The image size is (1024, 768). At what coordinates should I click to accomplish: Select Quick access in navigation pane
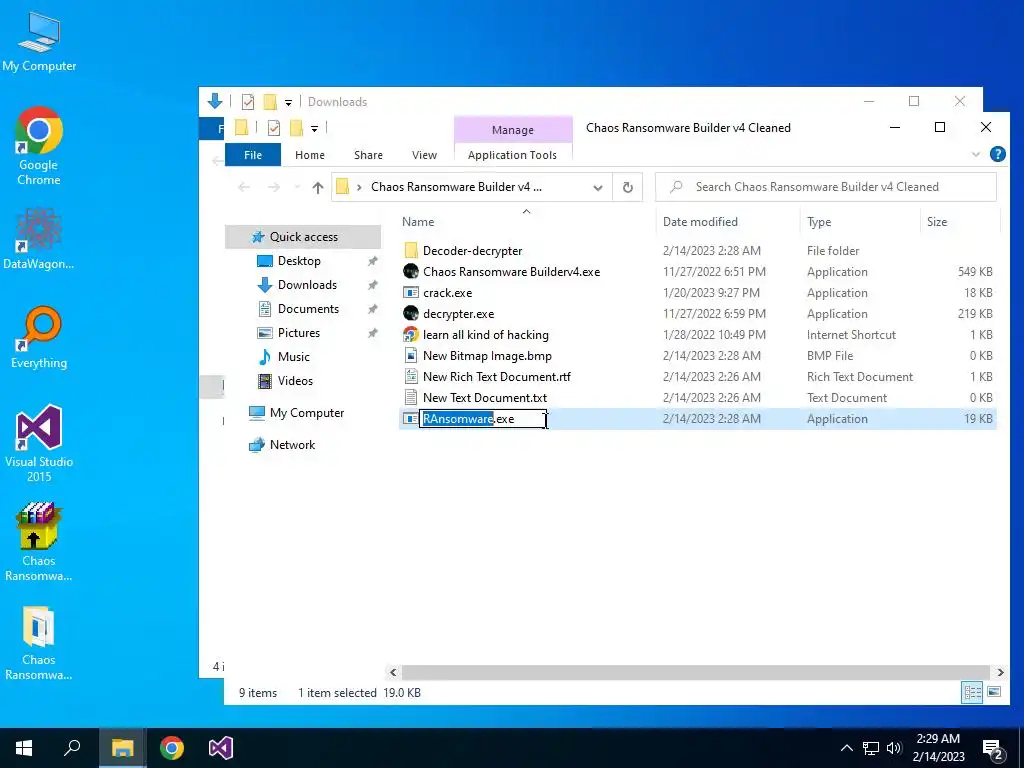[304, 237]
